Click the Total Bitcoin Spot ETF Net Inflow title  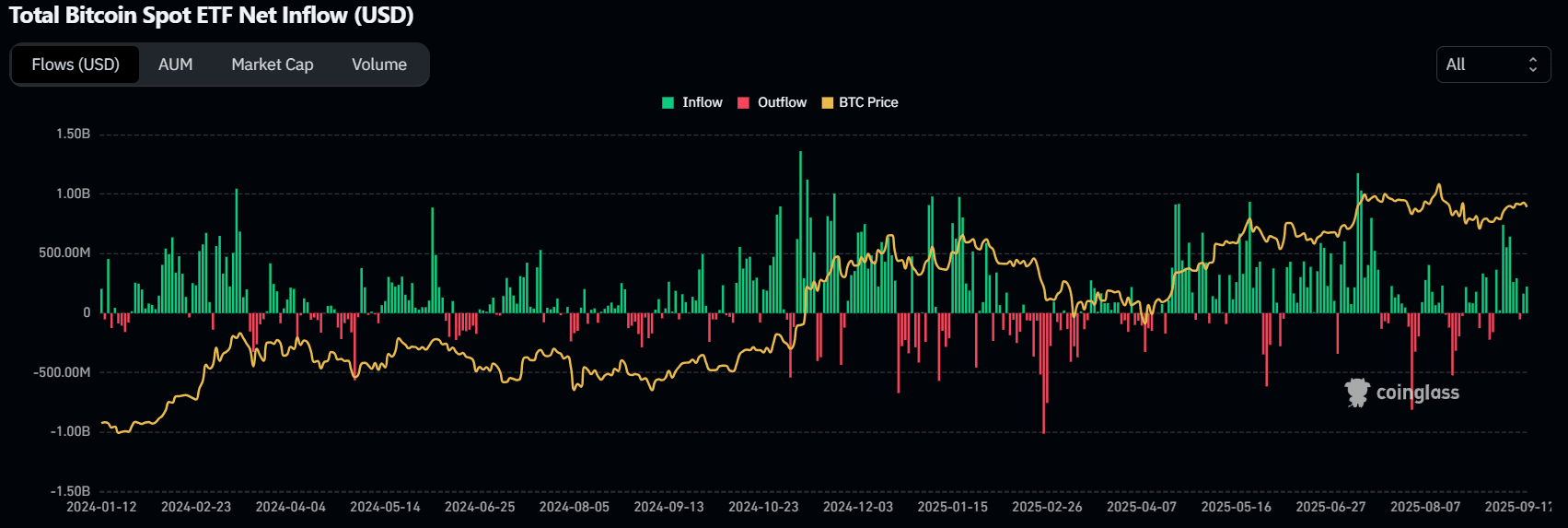point(212,16)
